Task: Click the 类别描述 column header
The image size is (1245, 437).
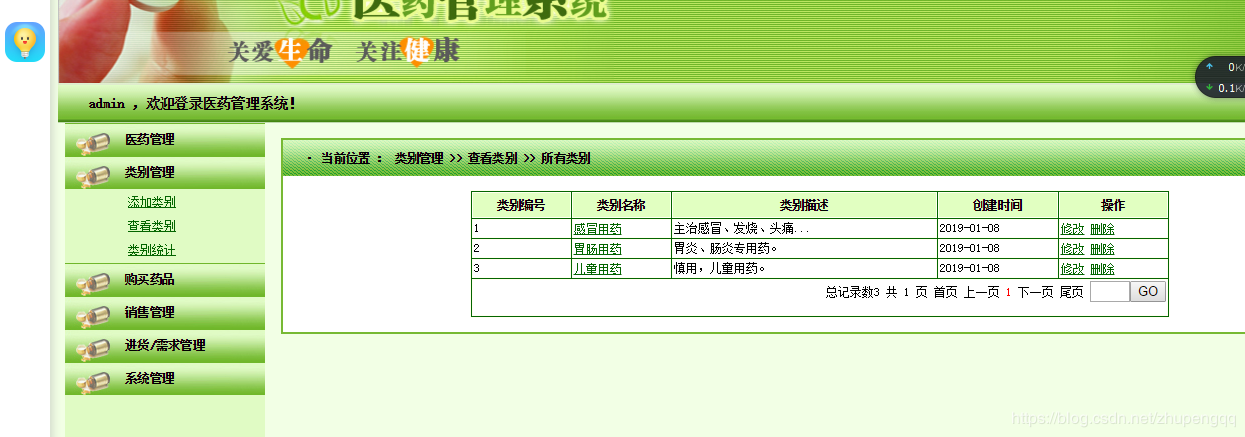Action: coord(804,205)
